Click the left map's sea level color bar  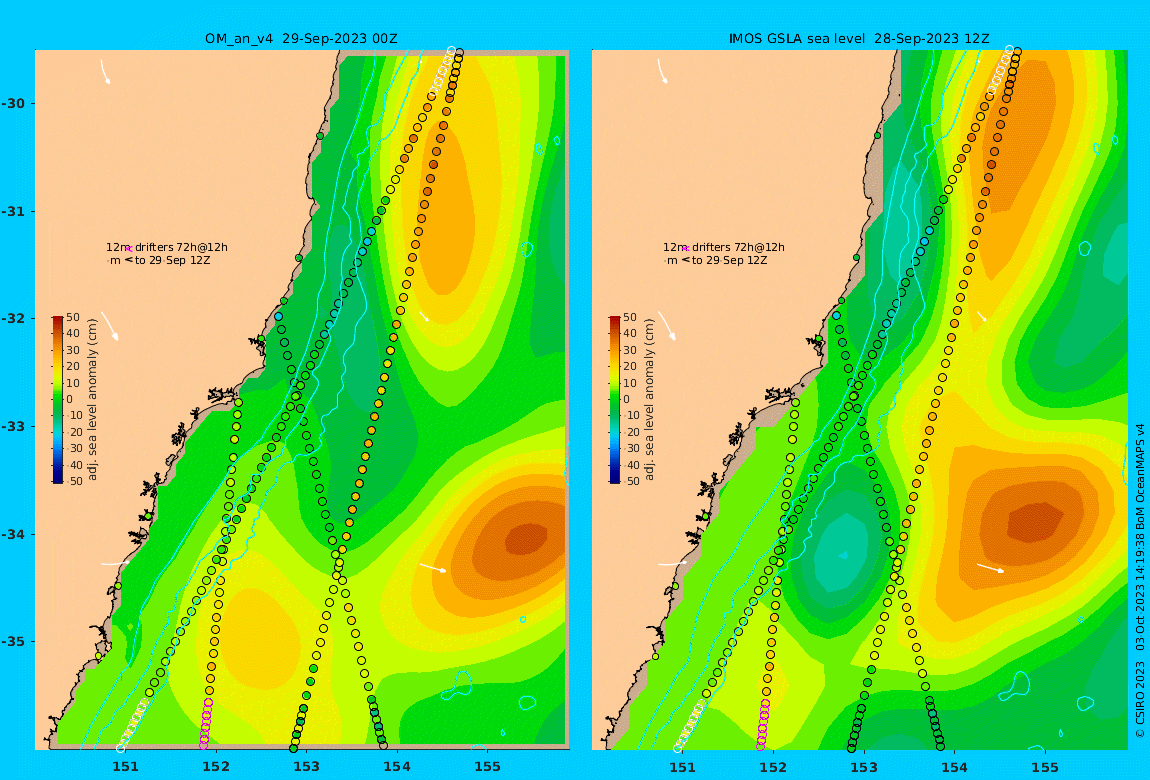(58, 400)
